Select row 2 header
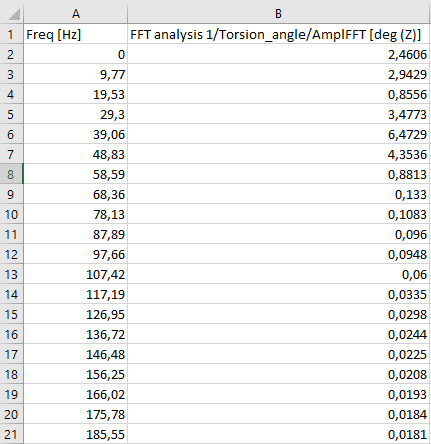This screenshot has width=431, height=444. pos(11,54)
